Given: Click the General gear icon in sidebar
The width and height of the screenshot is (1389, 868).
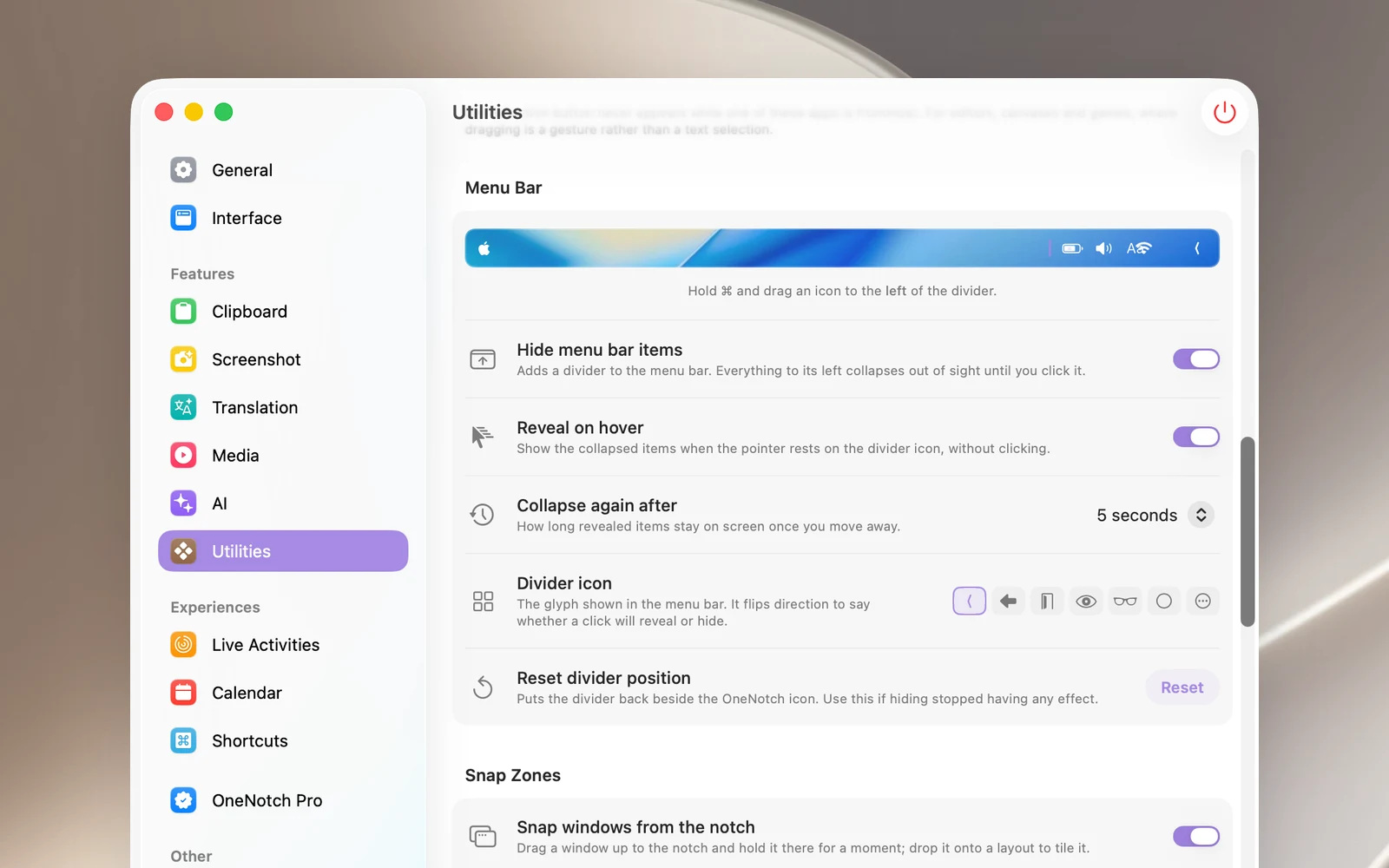Looking at the screenshot, I should [x=183, y=169].
